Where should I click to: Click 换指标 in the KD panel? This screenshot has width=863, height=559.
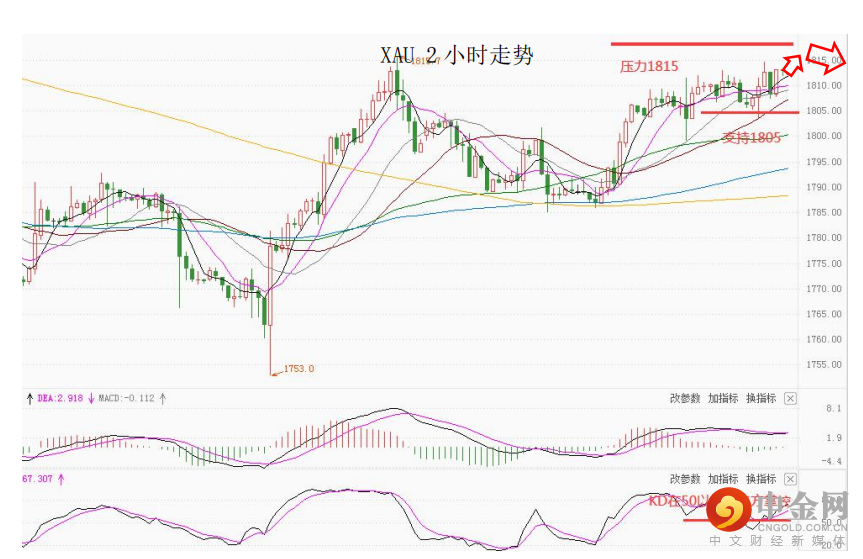(761, 479)
